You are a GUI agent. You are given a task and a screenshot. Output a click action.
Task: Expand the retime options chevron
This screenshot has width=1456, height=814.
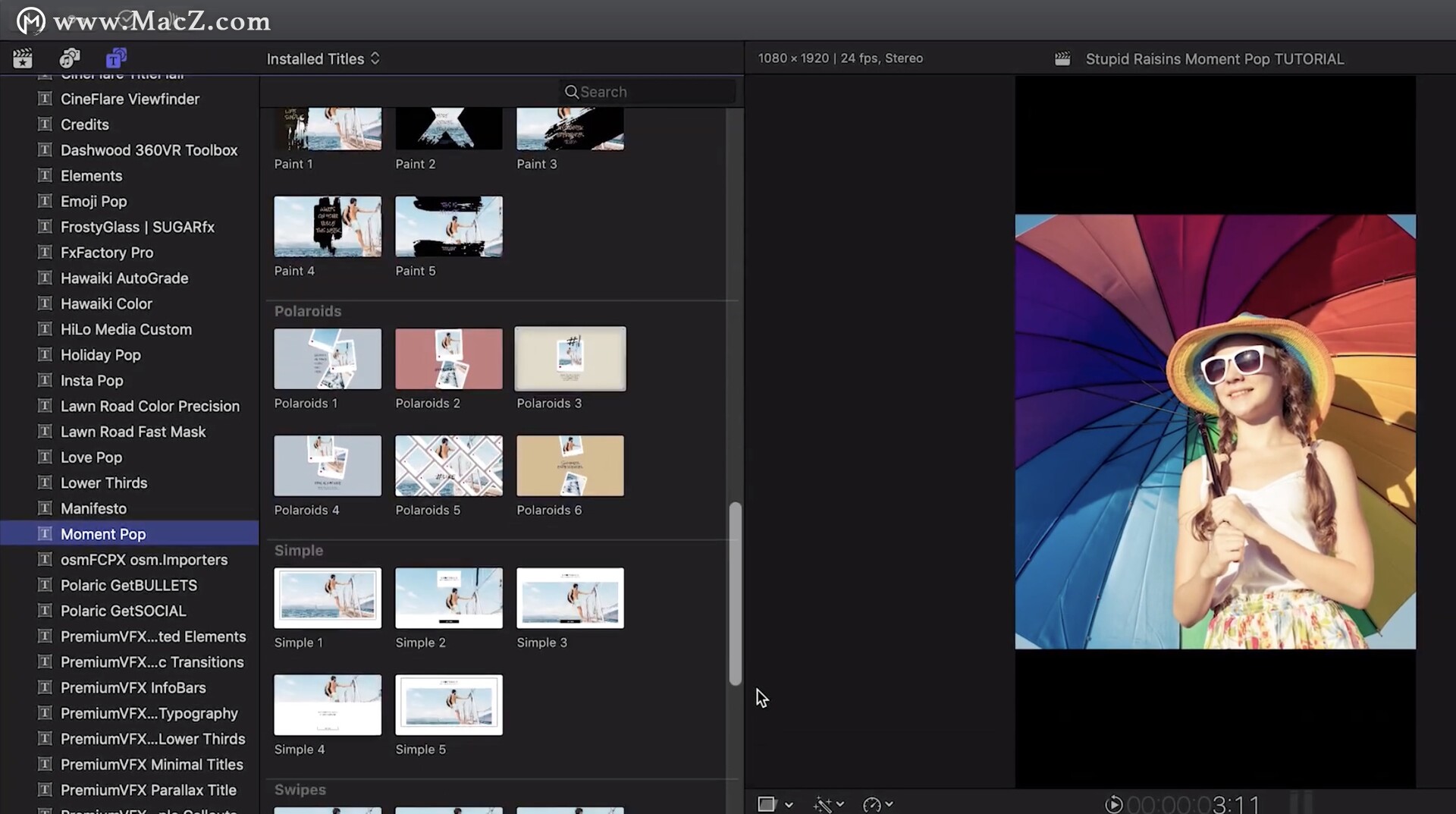[889, 804]
